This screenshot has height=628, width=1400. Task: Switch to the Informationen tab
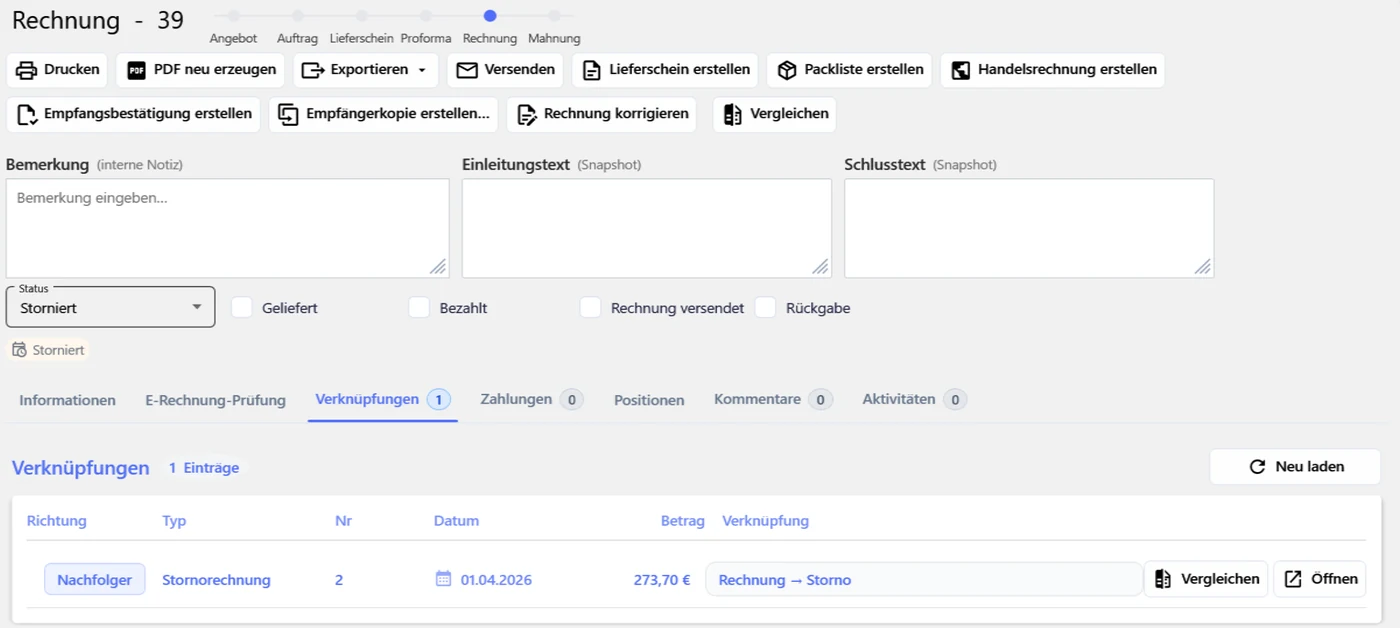[x=68, y=400]
